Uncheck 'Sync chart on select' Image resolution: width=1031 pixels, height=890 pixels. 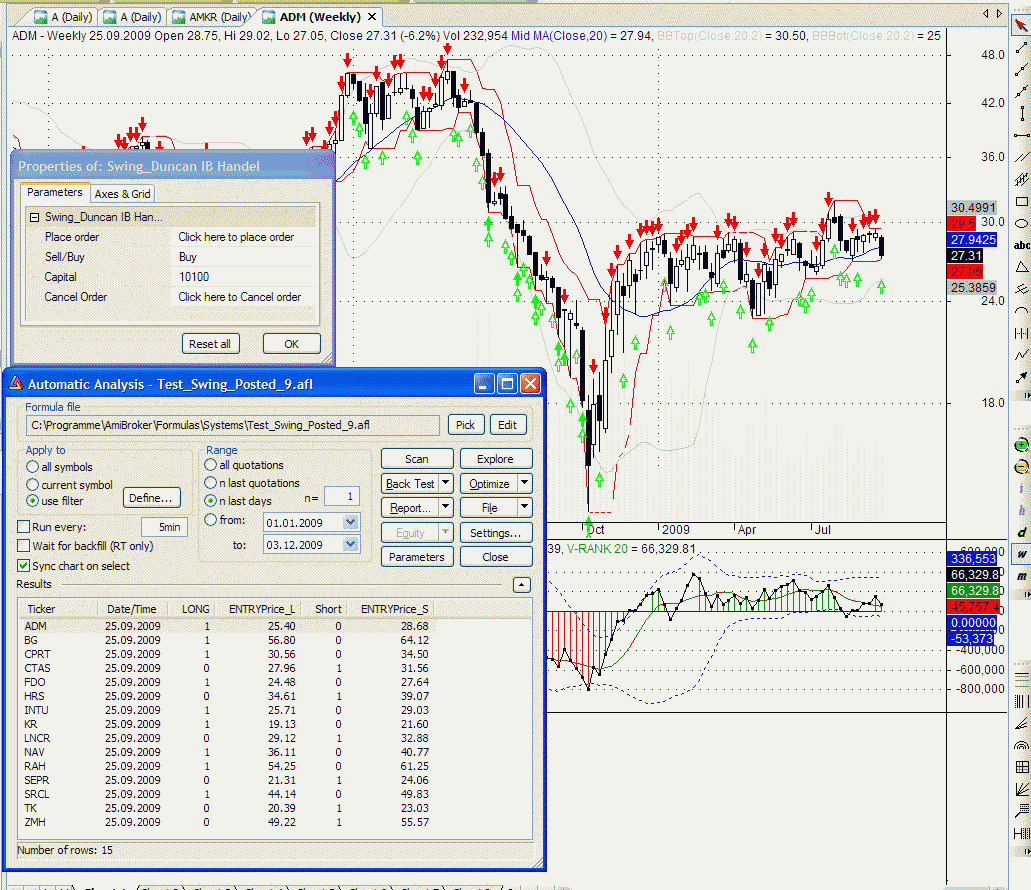click(25, 566)
